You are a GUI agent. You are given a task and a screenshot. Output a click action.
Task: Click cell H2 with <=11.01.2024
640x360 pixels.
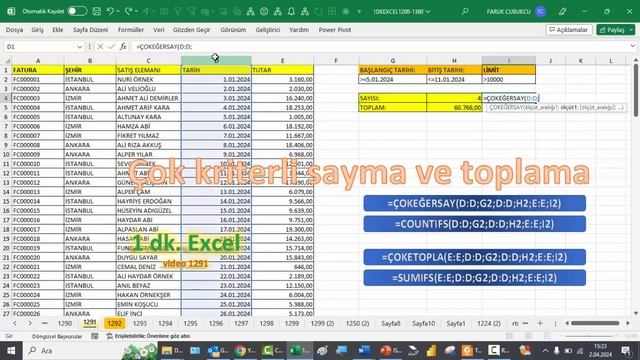[454, 80]
